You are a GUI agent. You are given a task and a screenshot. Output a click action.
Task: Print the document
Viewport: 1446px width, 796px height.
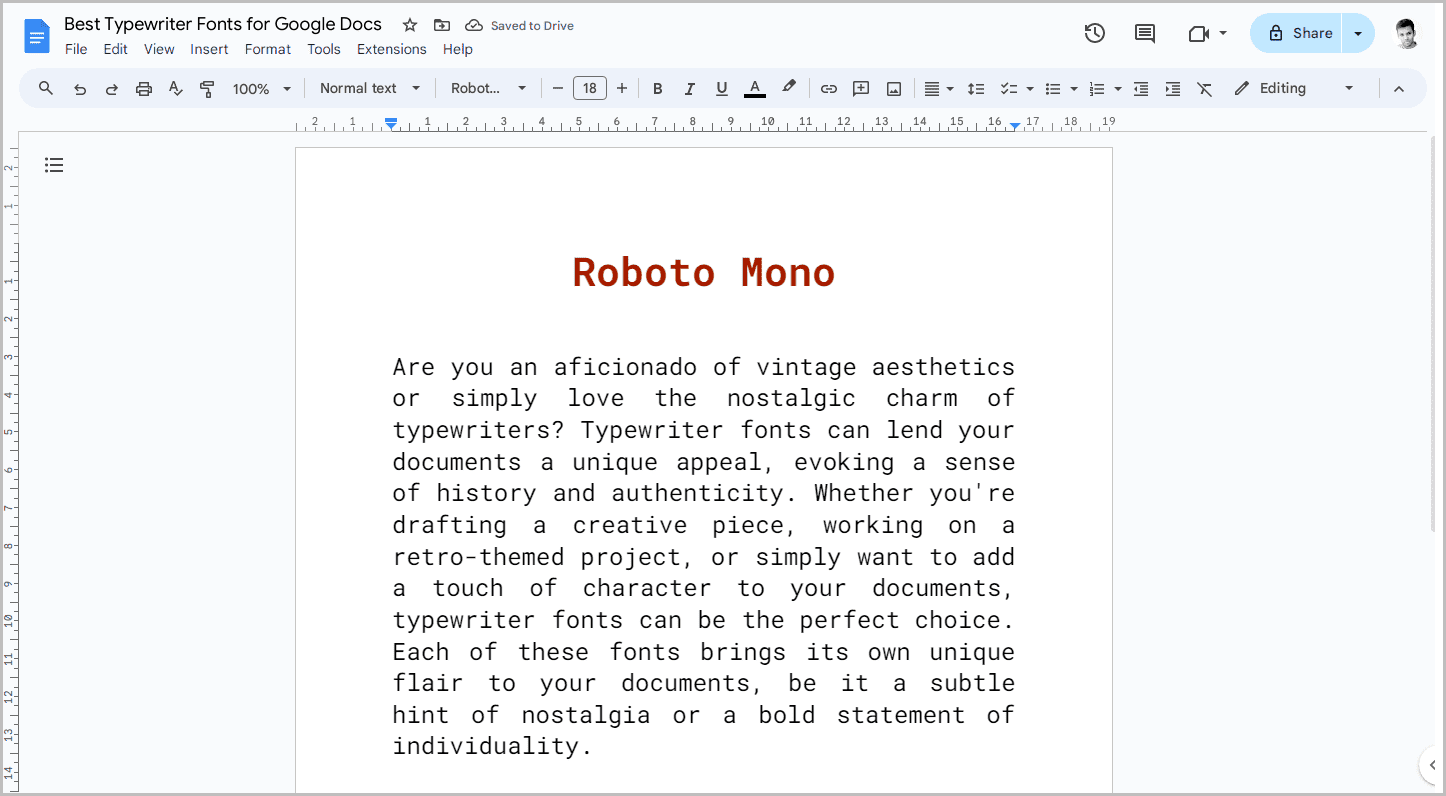click(144, 89)
